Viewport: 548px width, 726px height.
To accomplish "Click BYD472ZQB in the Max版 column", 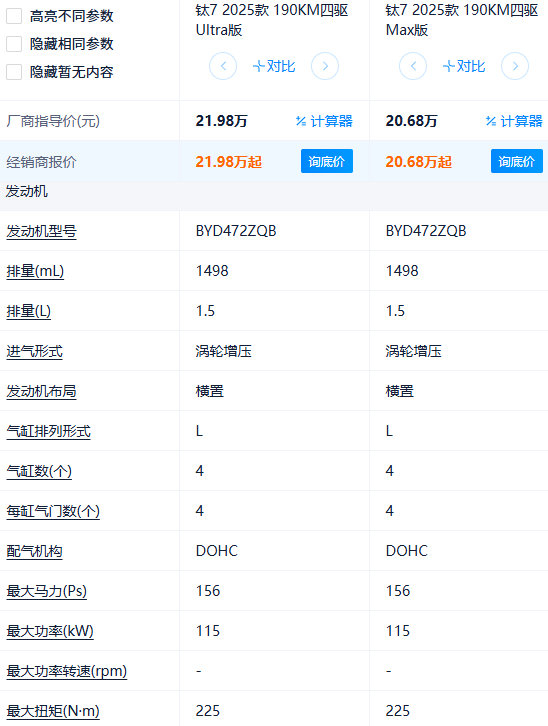I will point(426,231).
